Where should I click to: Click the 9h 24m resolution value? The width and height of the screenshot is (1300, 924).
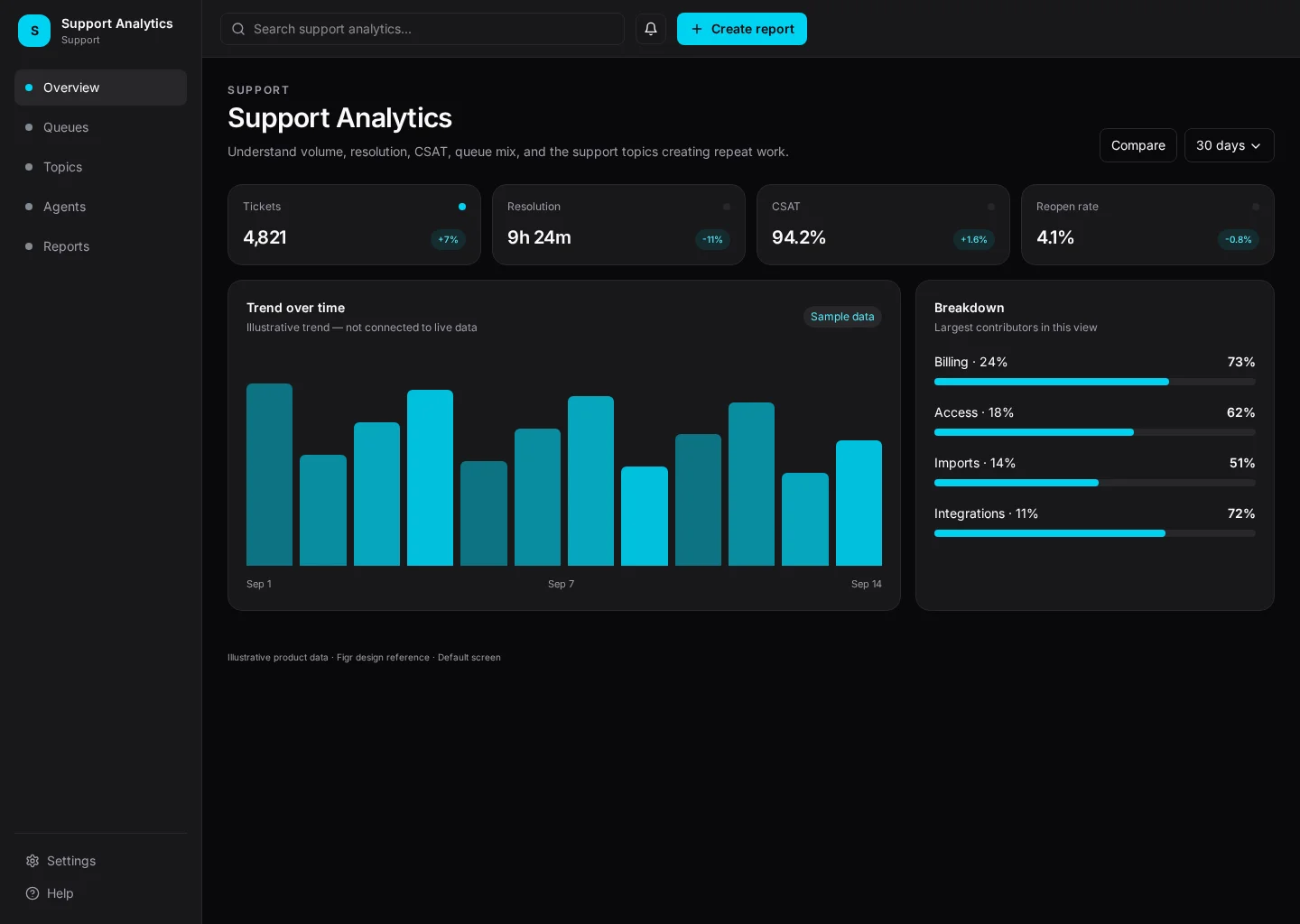pos(539,237)
